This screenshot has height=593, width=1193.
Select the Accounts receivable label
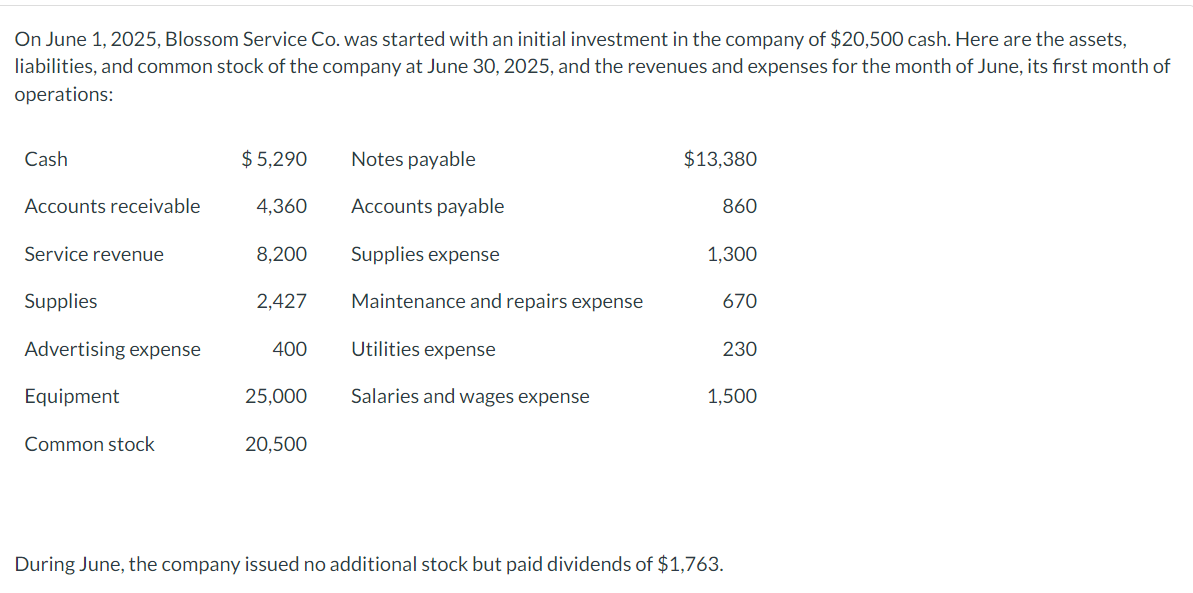pyautogui.click(x=112, y=206)
